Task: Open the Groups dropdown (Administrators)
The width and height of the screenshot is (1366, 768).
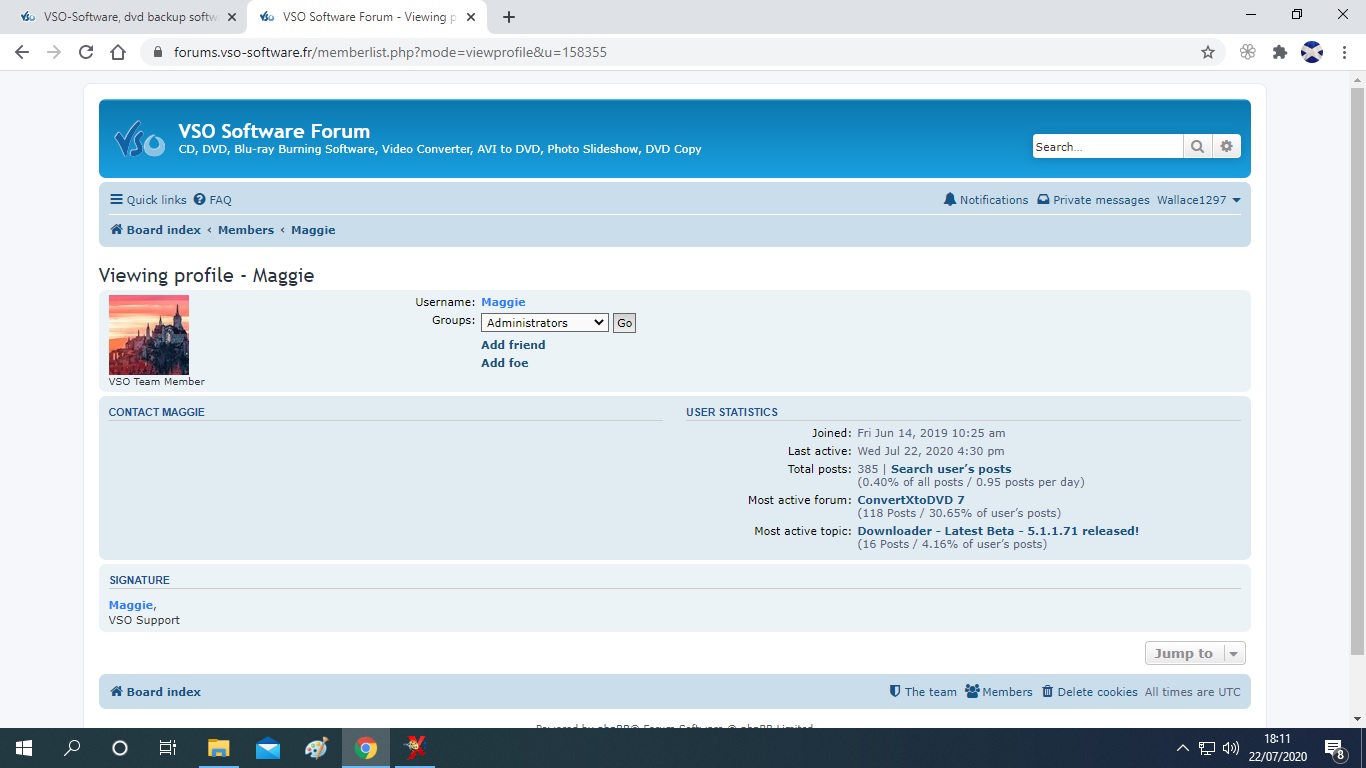Action: pos(545,323)
